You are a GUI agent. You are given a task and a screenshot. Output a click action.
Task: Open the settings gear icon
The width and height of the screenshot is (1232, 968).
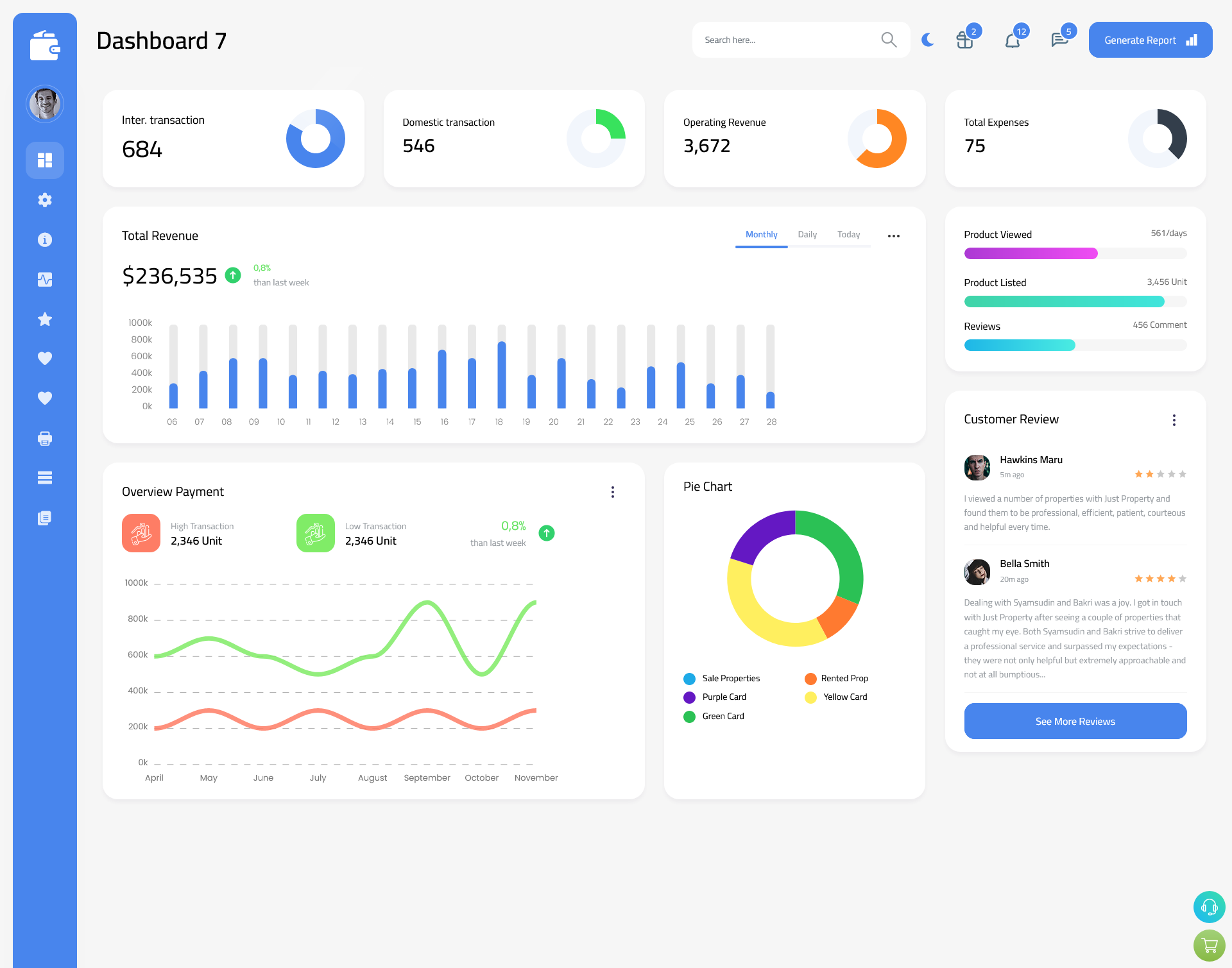pos(45,199)
